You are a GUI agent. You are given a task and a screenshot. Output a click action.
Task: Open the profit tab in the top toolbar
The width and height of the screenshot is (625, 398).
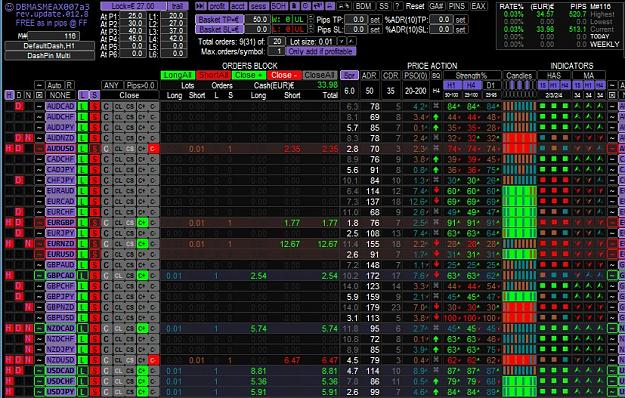coord(218,6)
